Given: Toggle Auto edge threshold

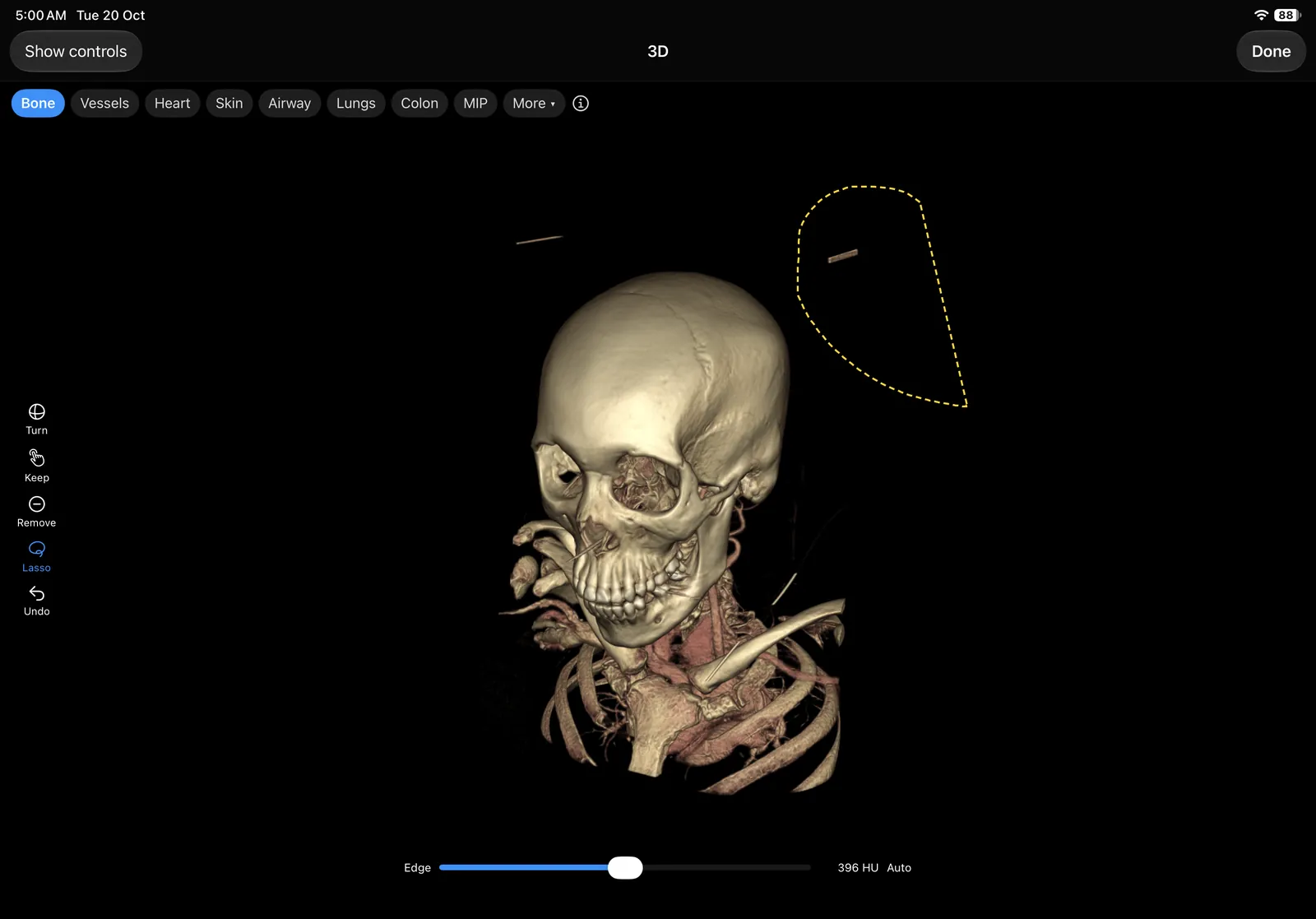Looking at the screenshot, I should click(x=899, y=867).
